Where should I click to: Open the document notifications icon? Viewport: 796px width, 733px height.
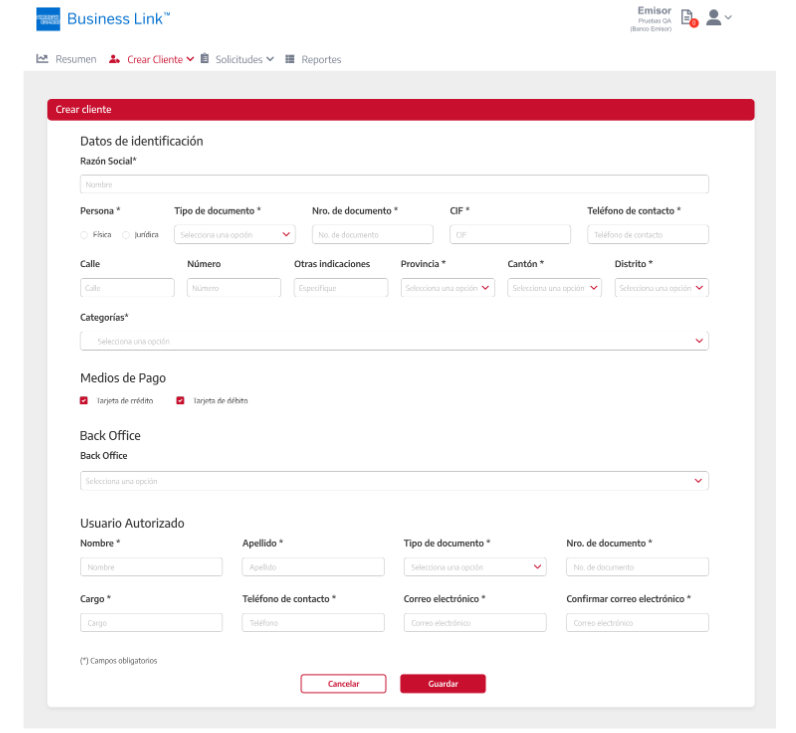(x=687, y=17)
